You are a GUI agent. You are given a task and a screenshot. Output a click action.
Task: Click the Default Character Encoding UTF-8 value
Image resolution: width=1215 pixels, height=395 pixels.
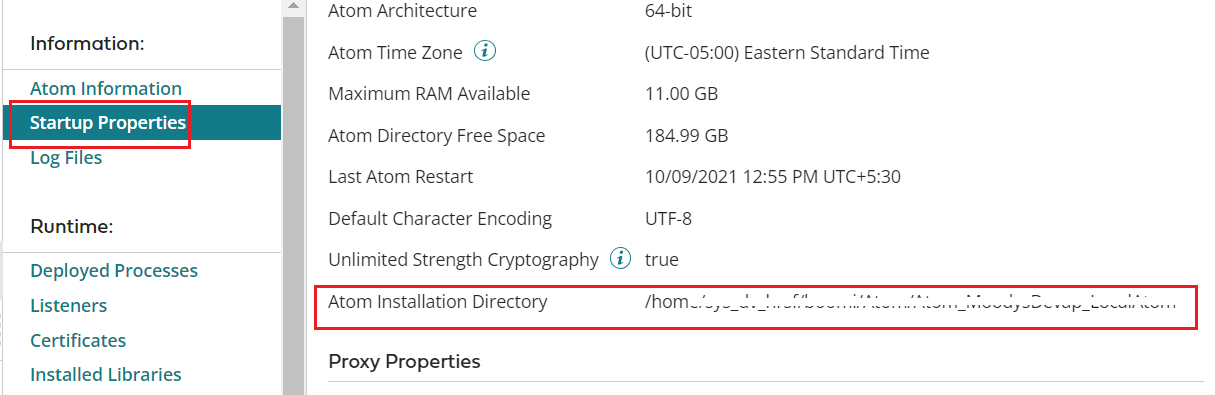coord(668,218)
